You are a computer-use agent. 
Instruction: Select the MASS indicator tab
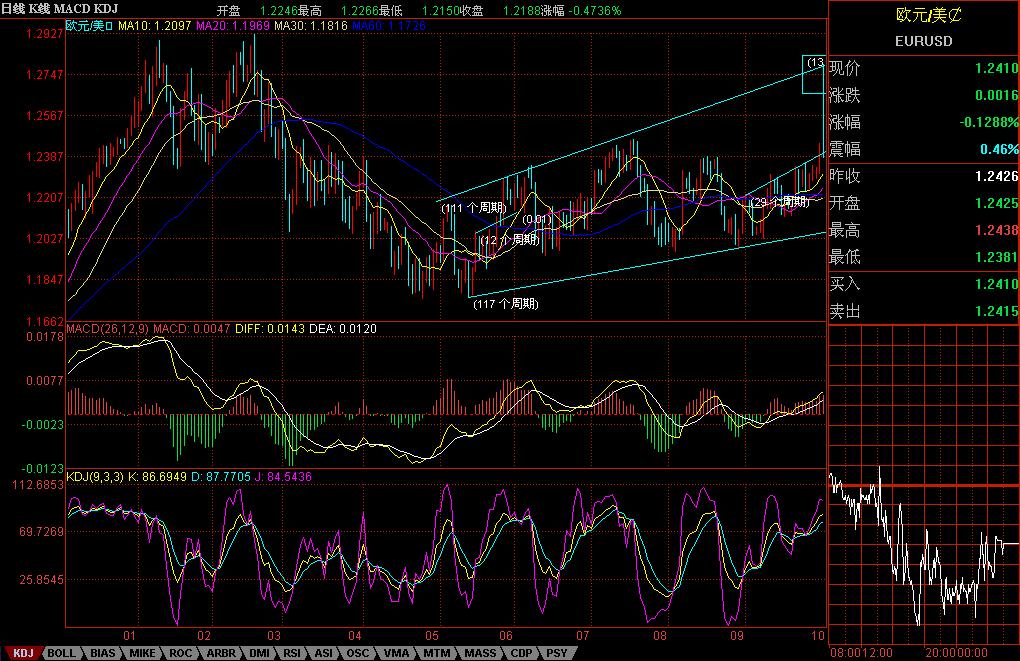click(x=479, y=653)
